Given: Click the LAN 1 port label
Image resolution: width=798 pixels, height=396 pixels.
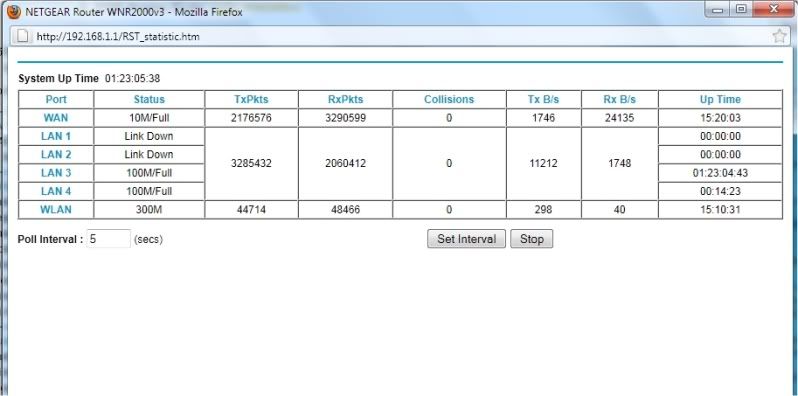Looking at the screenshot, I should (x=56, y=136).
